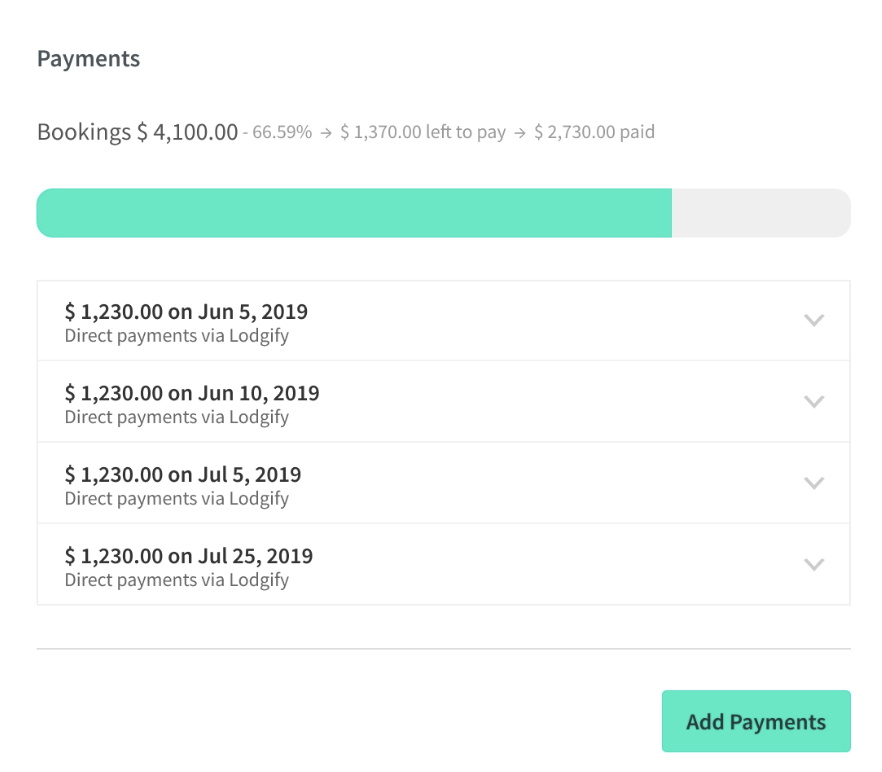882x772 pixels.
Task: Click the $ 1,370.00 left to pay text
Action: point(423,132)
